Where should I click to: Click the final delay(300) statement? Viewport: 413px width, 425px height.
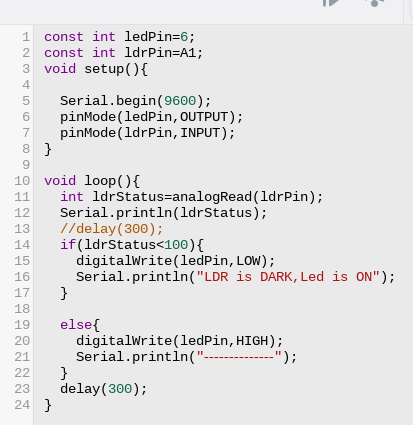point(103,389)
